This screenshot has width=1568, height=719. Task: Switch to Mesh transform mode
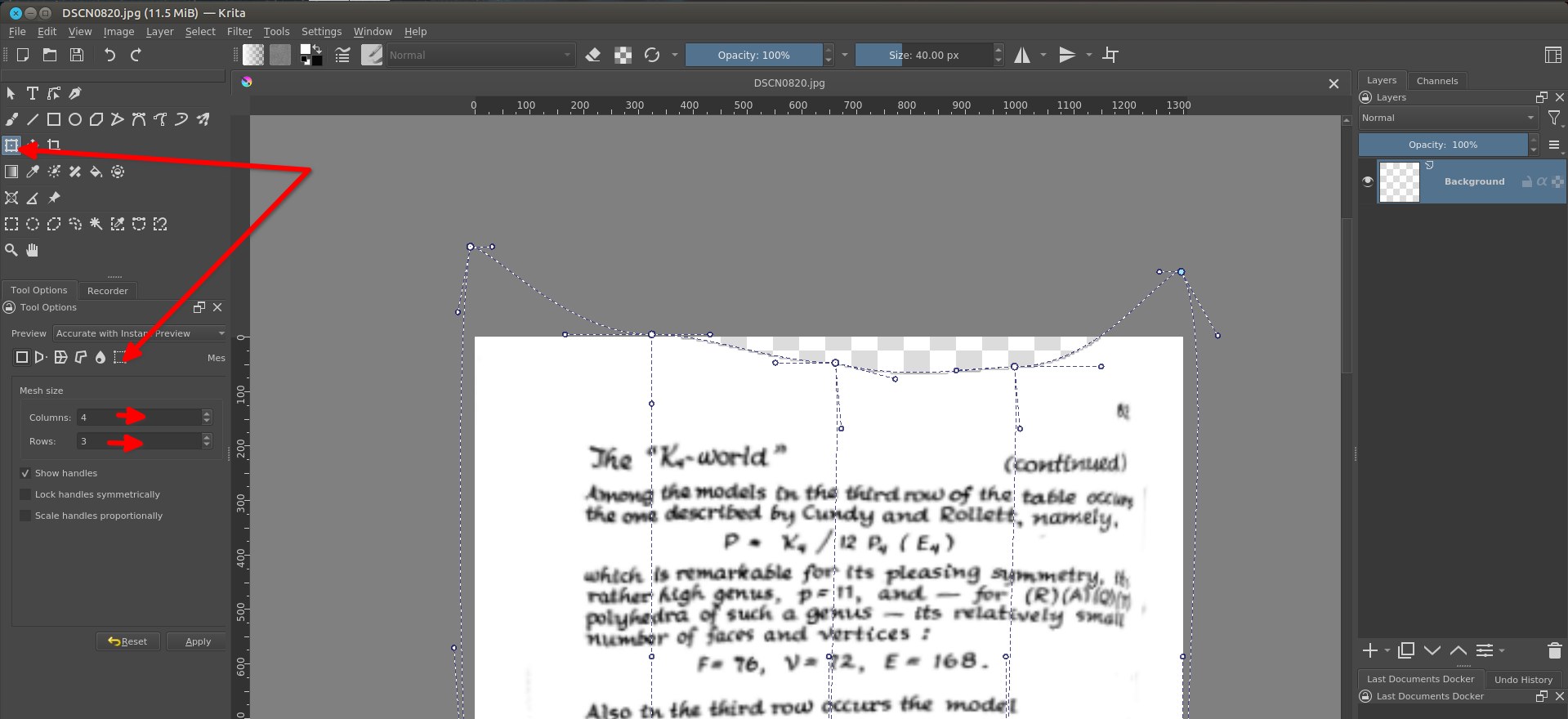119,357
